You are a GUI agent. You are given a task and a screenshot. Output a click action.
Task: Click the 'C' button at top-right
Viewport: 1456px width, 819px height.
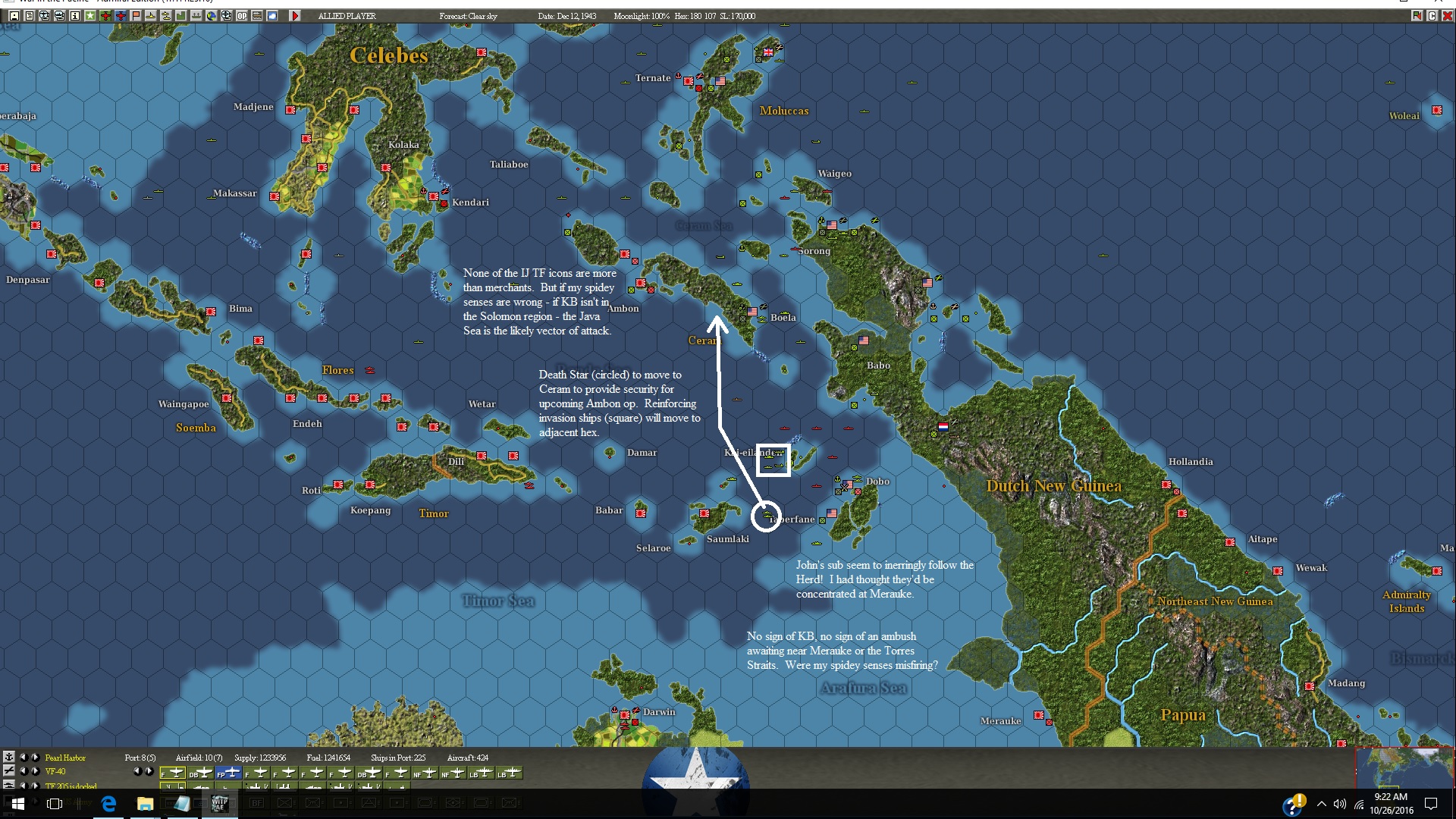pos(1432,15)
